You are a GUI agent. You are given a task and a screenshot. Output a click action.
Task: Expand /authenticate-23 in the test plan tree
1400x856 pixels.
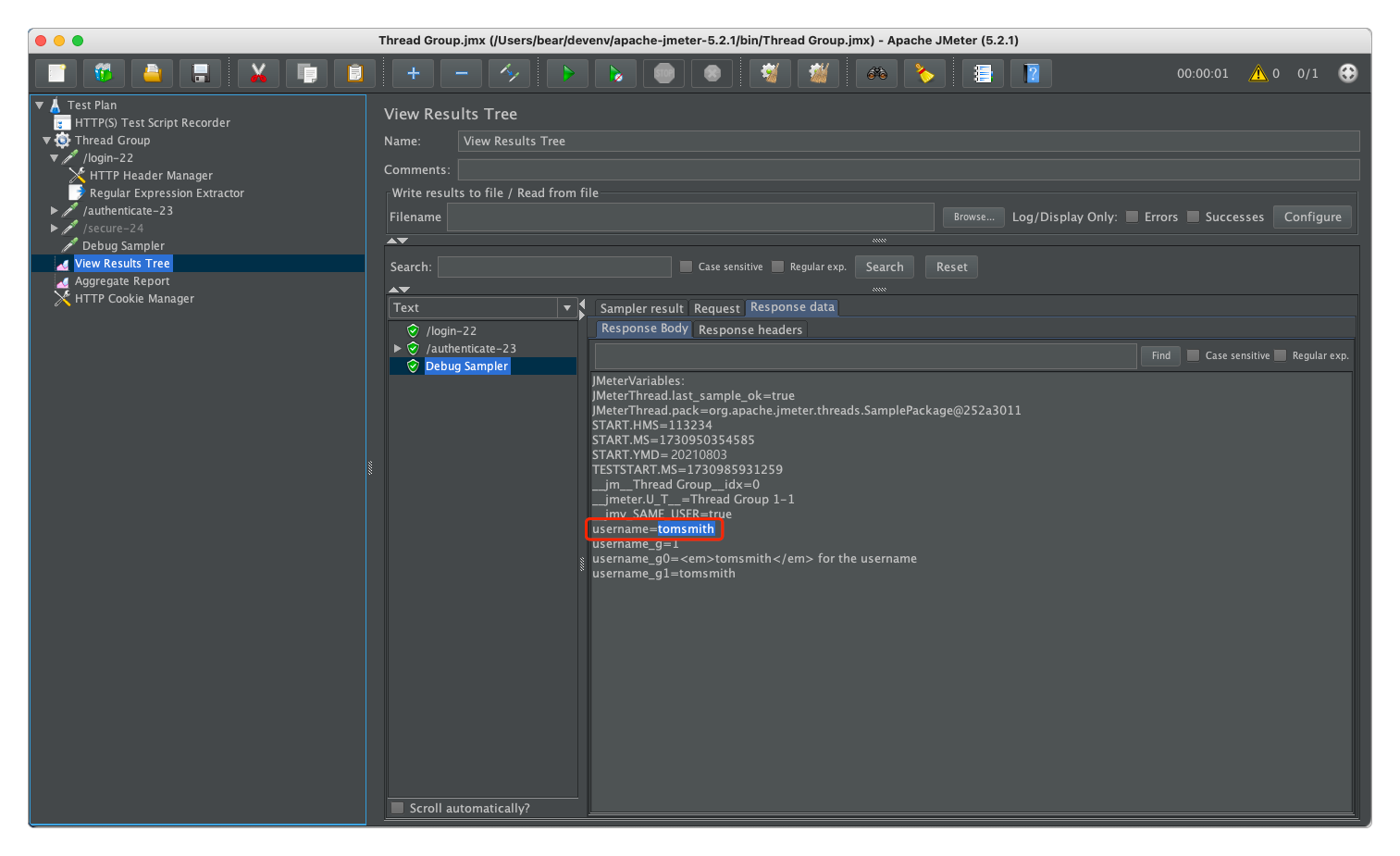[x=54, y=211]
